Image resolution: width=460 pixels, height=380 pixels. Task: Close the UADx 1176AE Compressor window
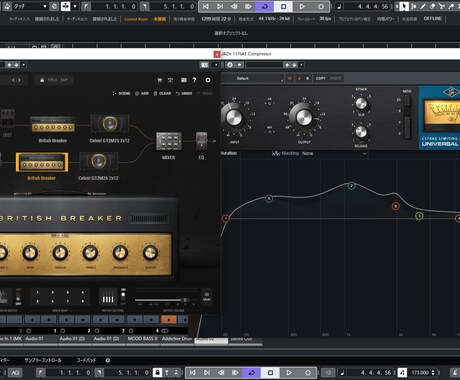tap(217, 54)
